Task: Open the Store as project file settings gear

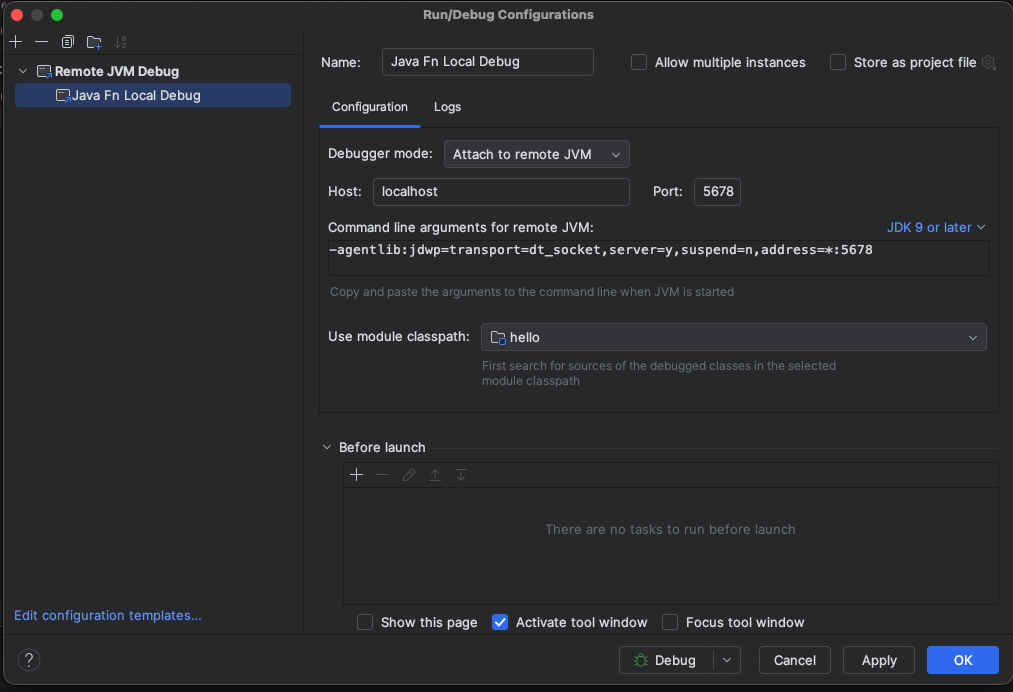Action: tap(988, 62)
